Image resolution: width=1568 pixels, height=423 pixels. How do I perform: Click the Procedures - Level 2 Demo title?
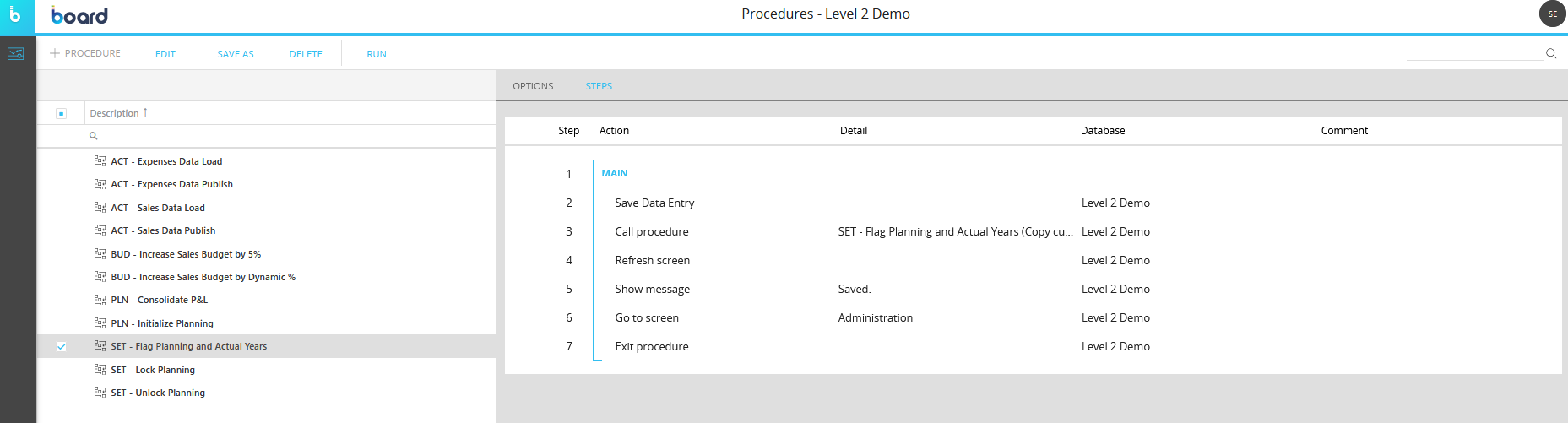pyautogui.click(x=826, y=14)
